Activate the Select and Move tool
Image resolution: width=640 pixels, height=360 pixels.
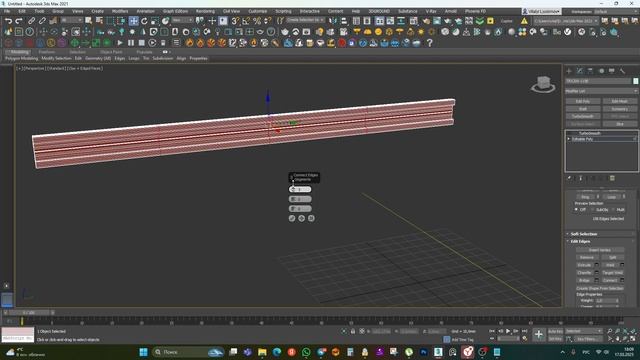tap(133, 21)
